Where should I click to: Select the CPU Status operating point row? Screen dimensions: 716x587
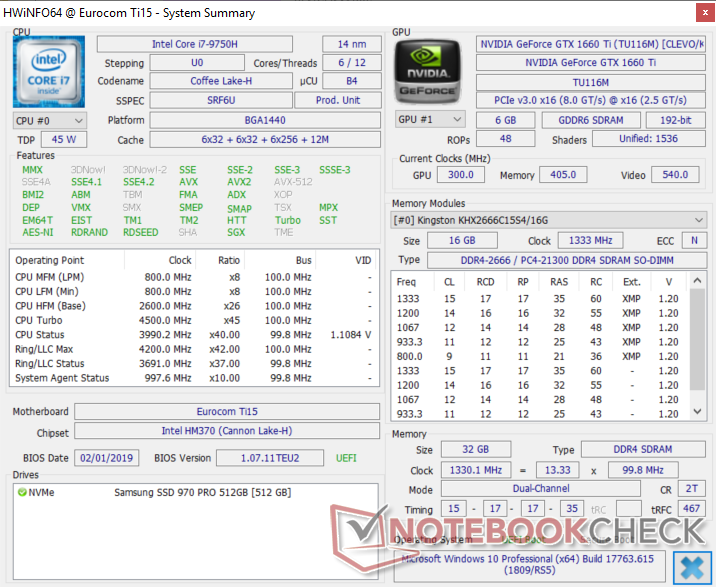point(194,335)
